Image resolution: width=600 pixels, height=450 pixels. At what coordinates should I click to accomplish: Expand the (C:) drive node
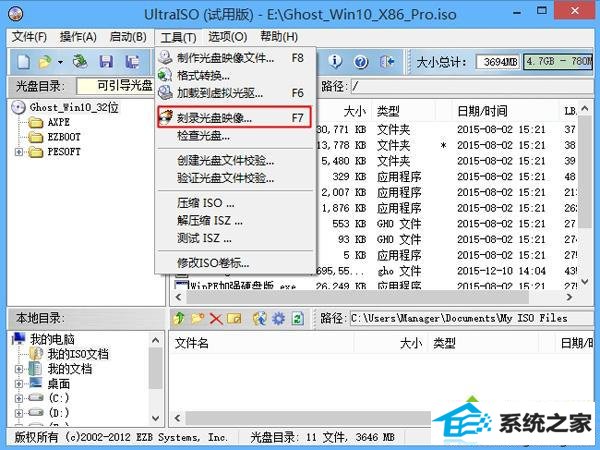point(19,398)
